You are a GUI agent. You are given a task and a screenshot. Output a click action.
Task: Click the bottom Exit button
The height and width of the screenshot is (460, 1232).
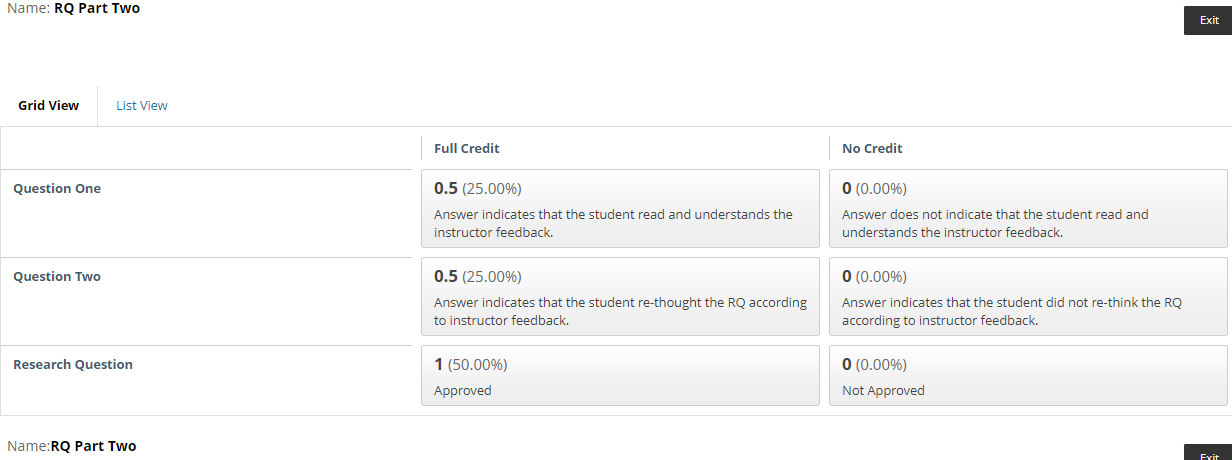1208,453
